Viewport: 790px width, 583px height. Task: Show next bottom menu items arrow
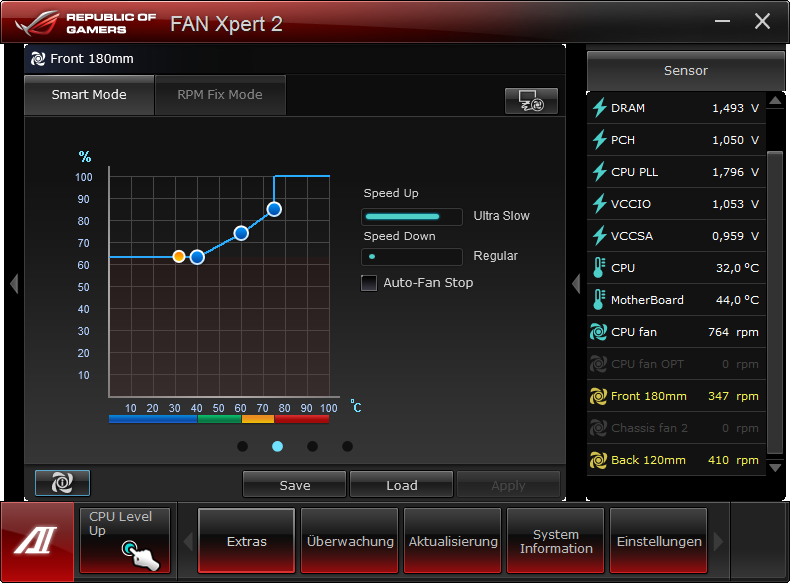[x=719, y=542]
